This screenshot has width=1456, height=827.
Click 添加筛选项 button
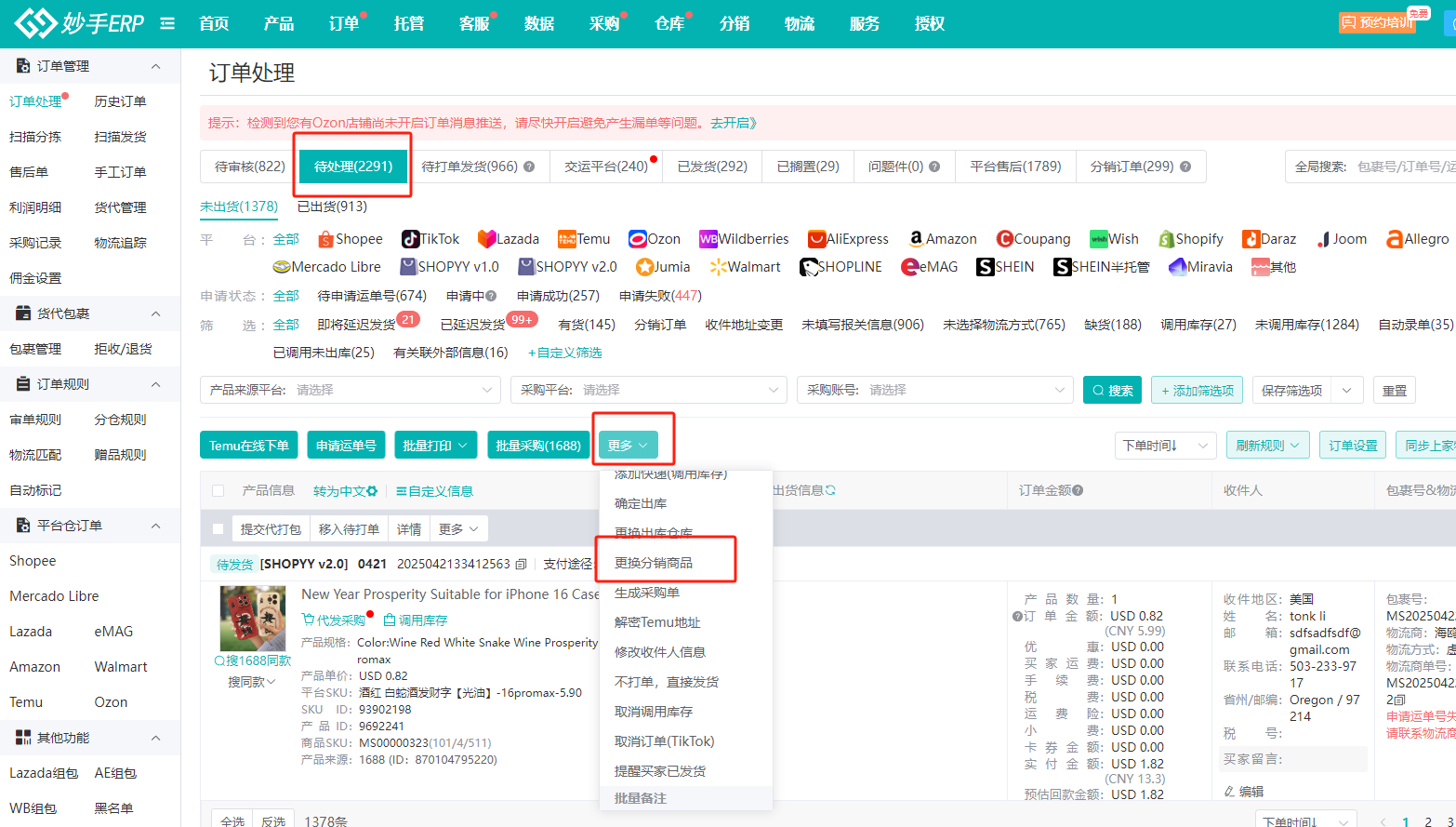click(x=1198, y=390)
